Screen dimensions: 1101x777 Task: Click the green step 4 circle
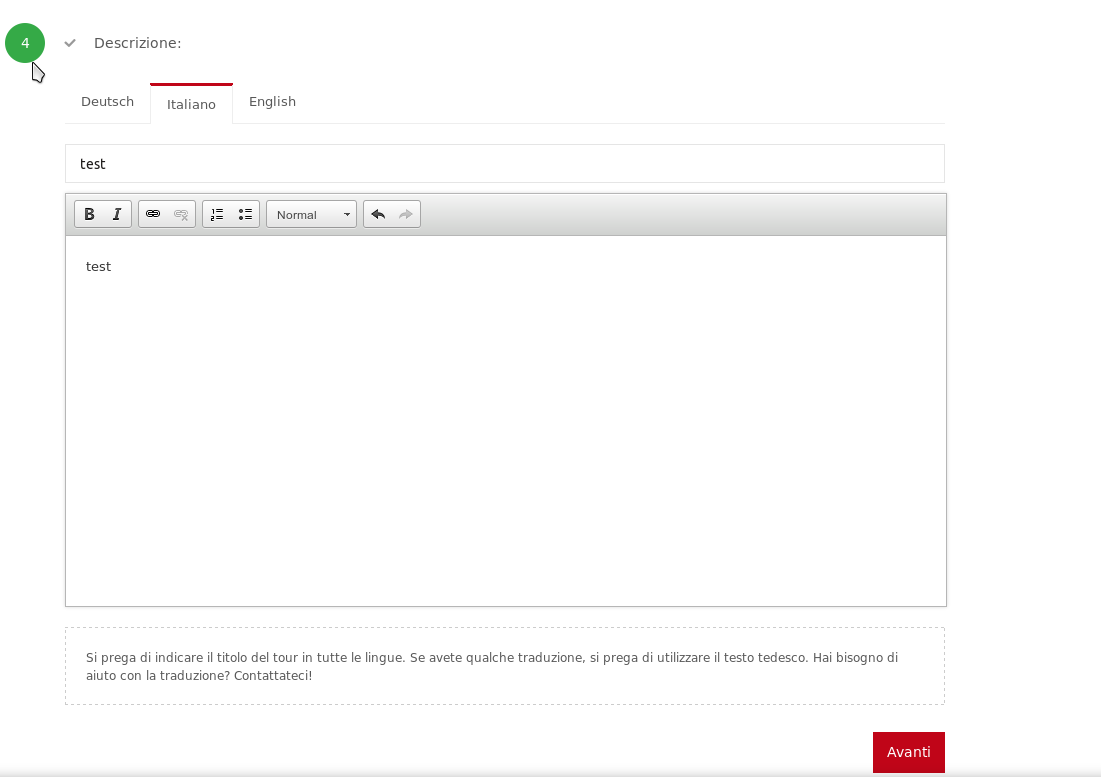click(25, 43)
